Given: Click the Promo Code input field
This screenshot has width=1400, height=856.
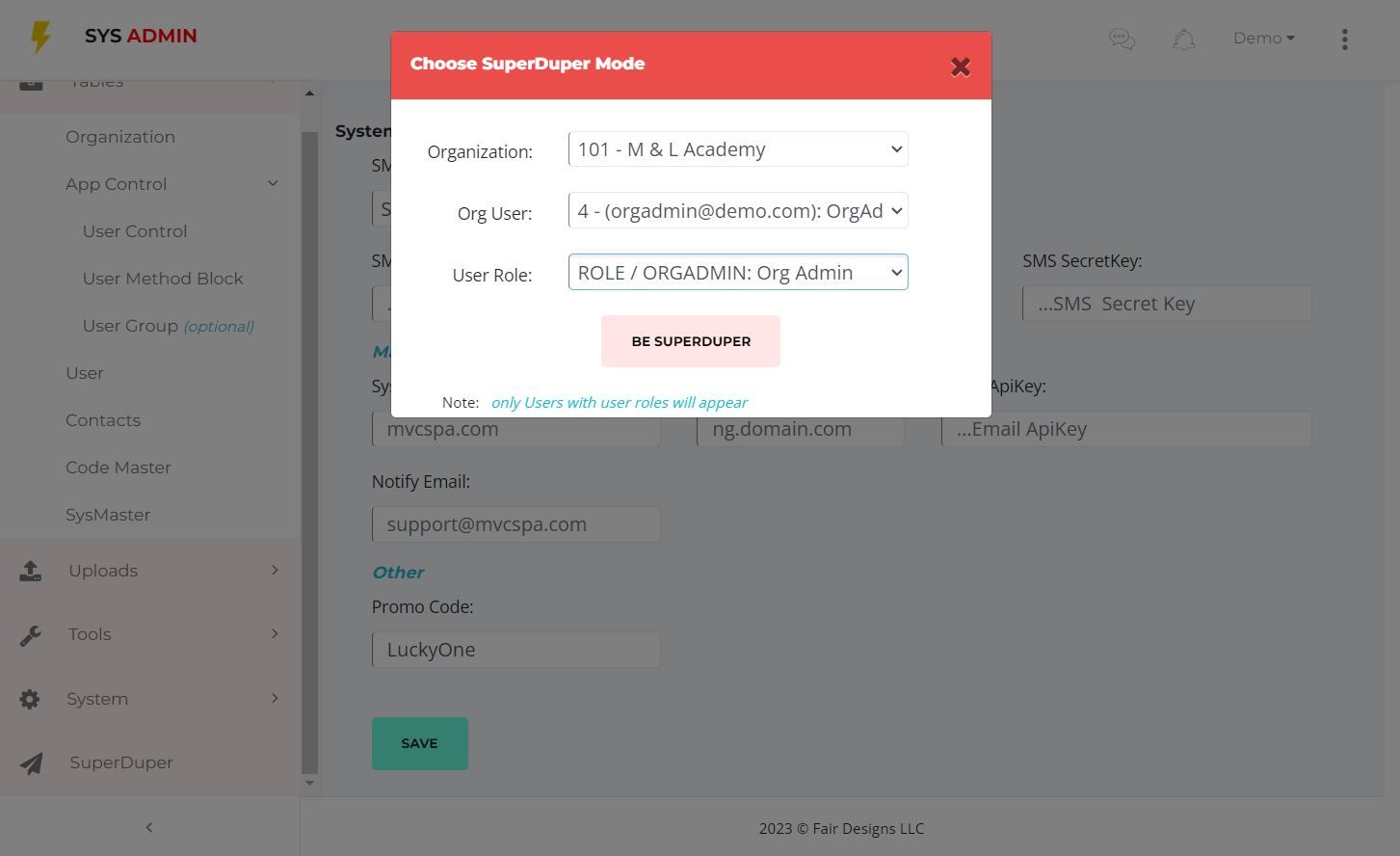Looking at the screenshot, I should point(515,650).
